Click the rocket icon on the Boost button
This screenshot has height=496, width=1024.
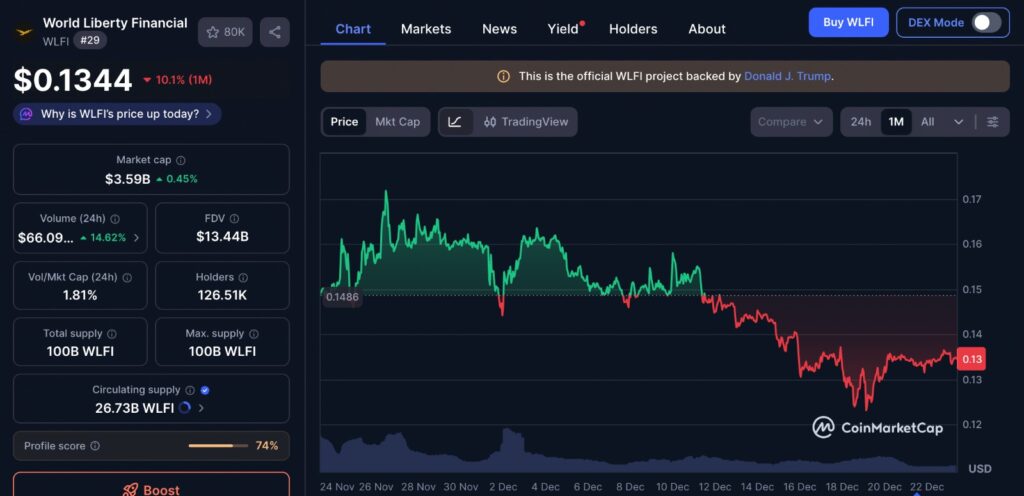point(130,490)
